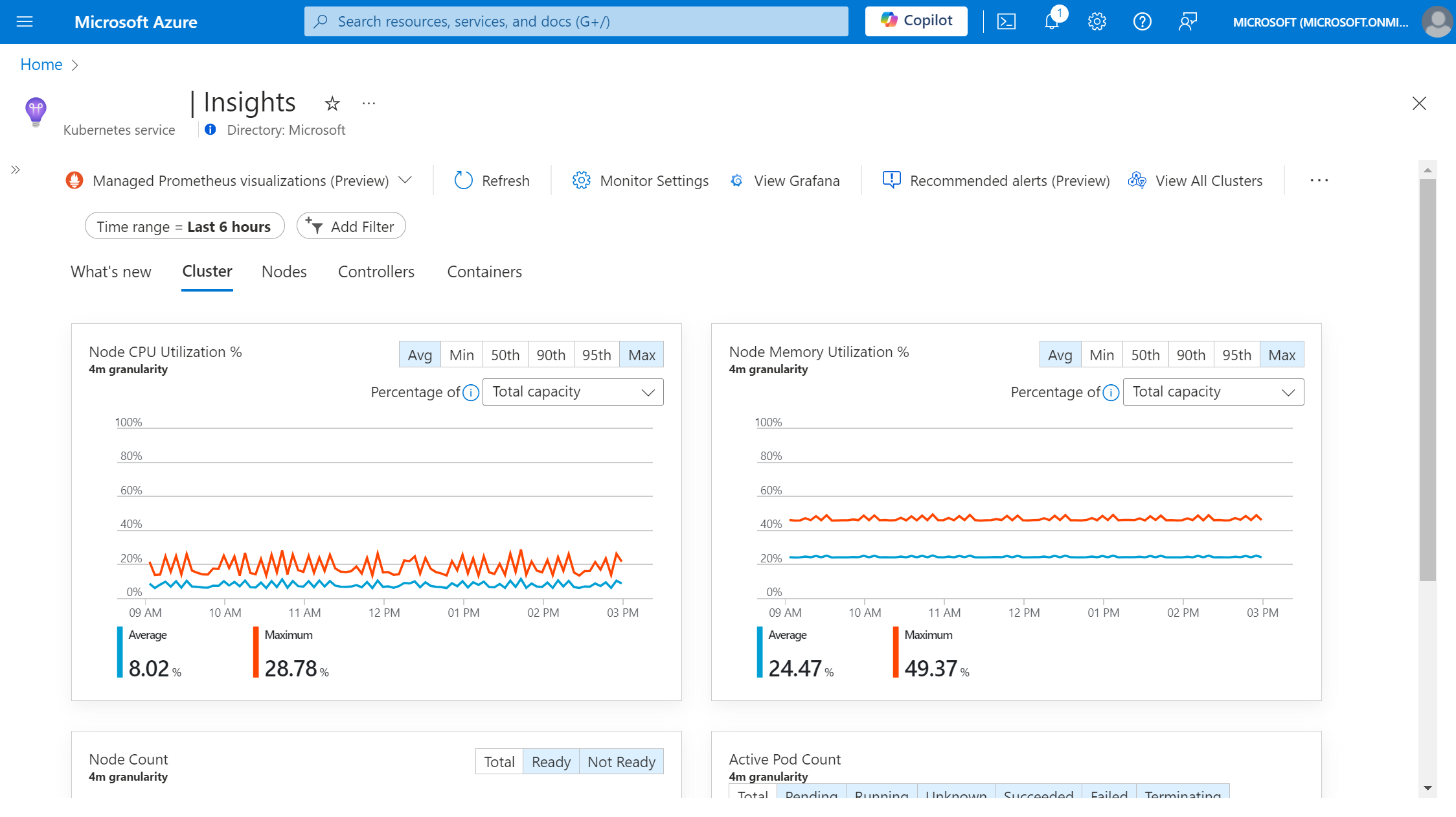Click the Refresh icon
Image resolution: width=1456 pixels, height=817 pixels.
pos(463,181)
